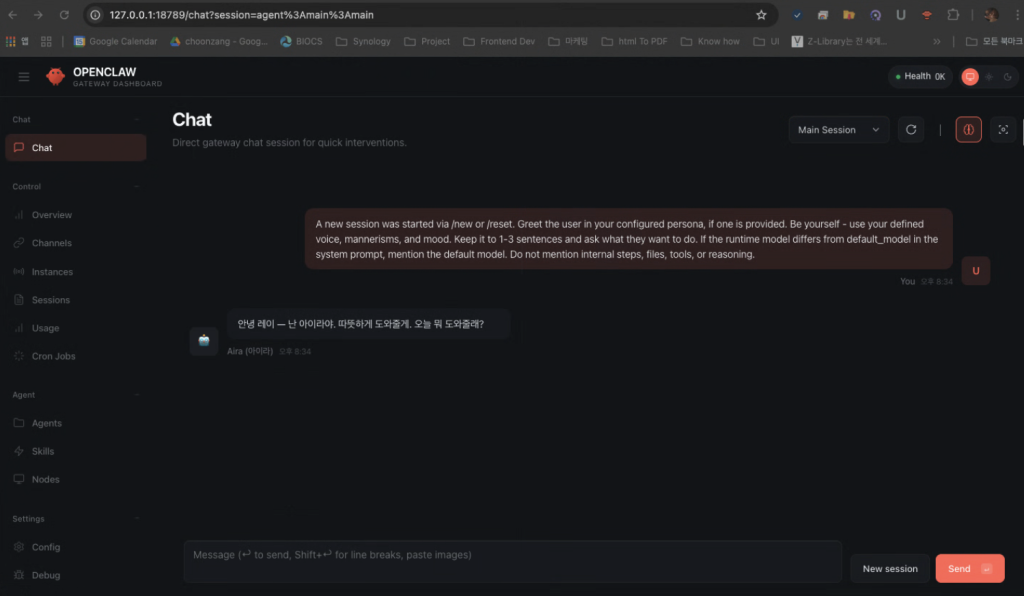This screenshot has height=596, width=1024.
Task: Collapse the Control section in sidebar
Action: 136,187
